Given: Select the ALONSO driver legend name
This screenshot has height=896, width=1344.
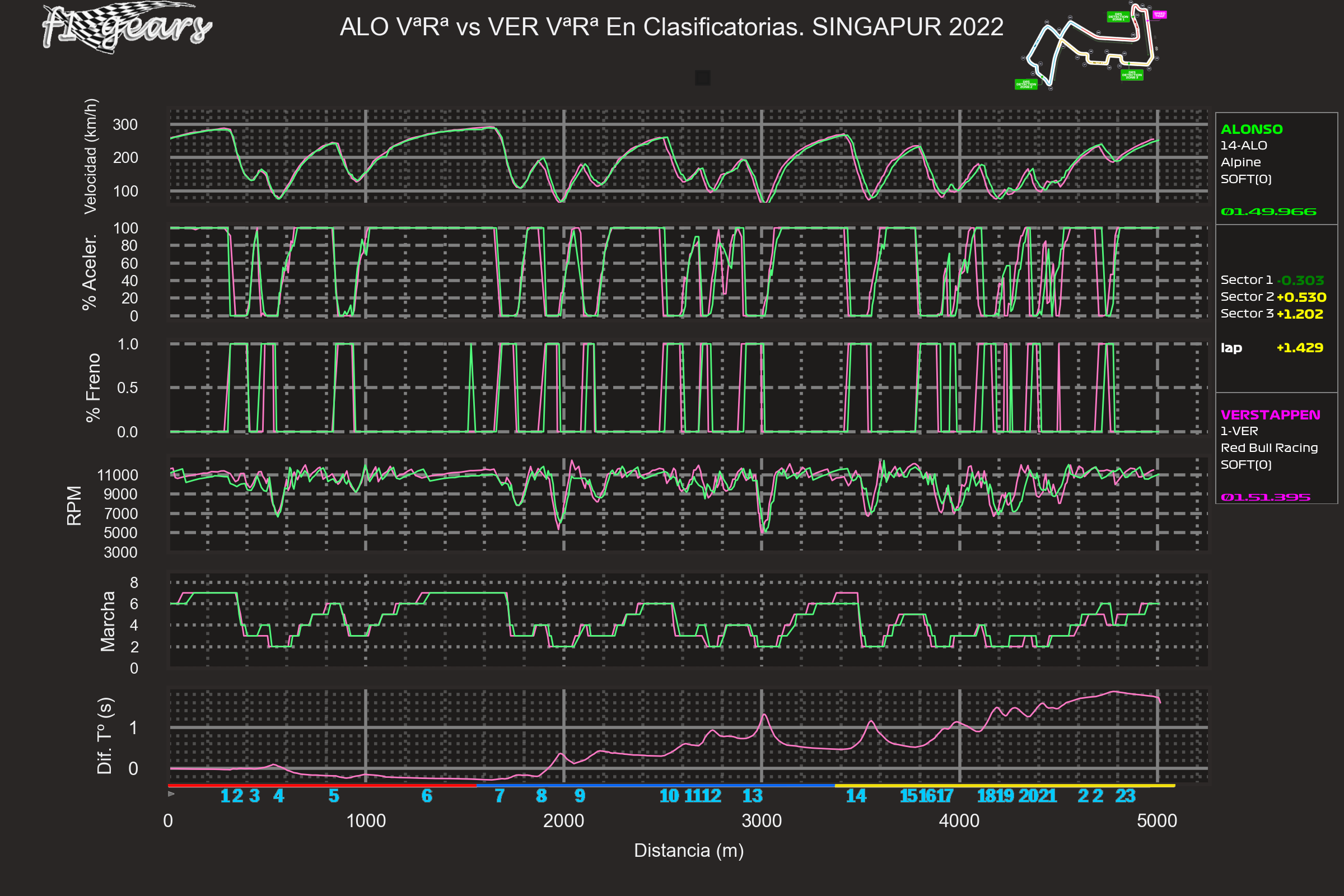Looking at the screenshot, I should [1252, 129].
